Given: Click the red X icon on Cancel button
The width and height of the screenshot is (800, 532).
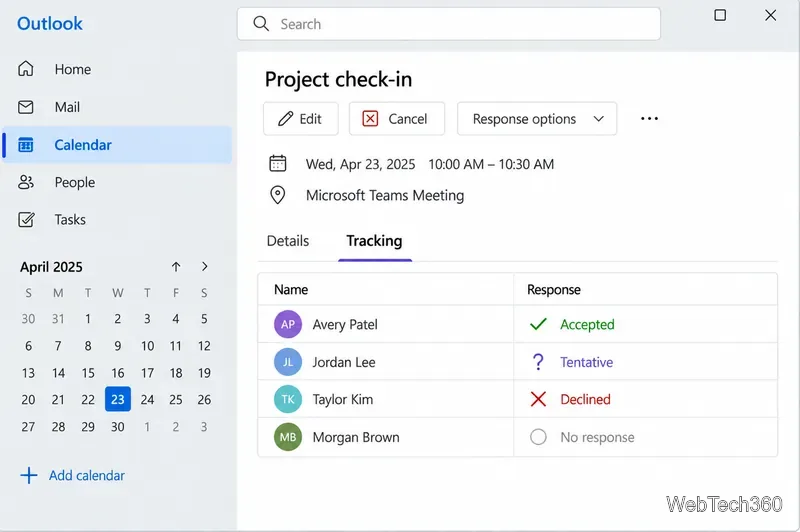Looking at the screenshot, I should 370,118.
